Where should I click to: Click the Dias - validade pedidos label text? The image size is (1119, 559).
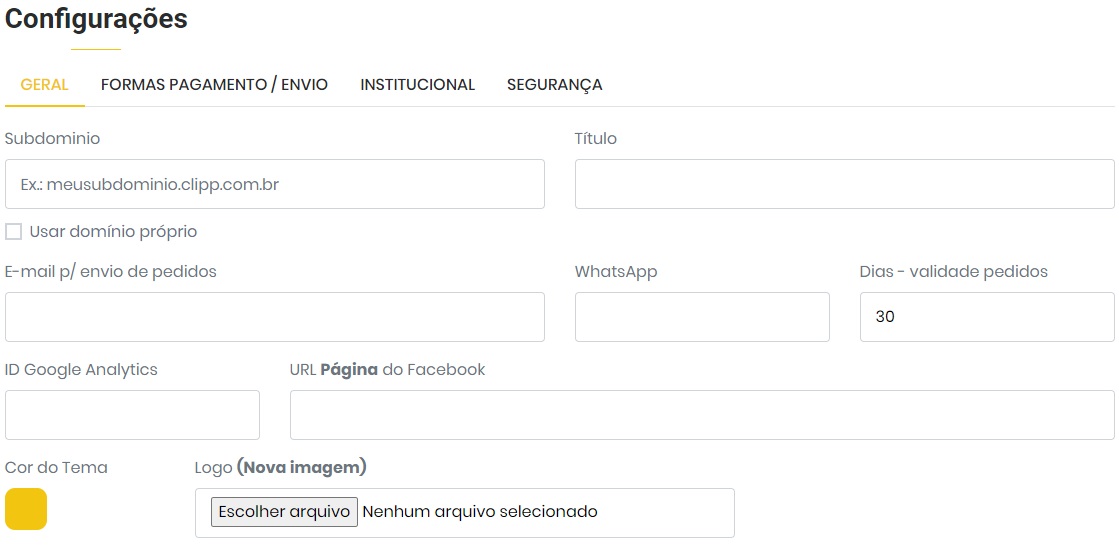(953, 272)
